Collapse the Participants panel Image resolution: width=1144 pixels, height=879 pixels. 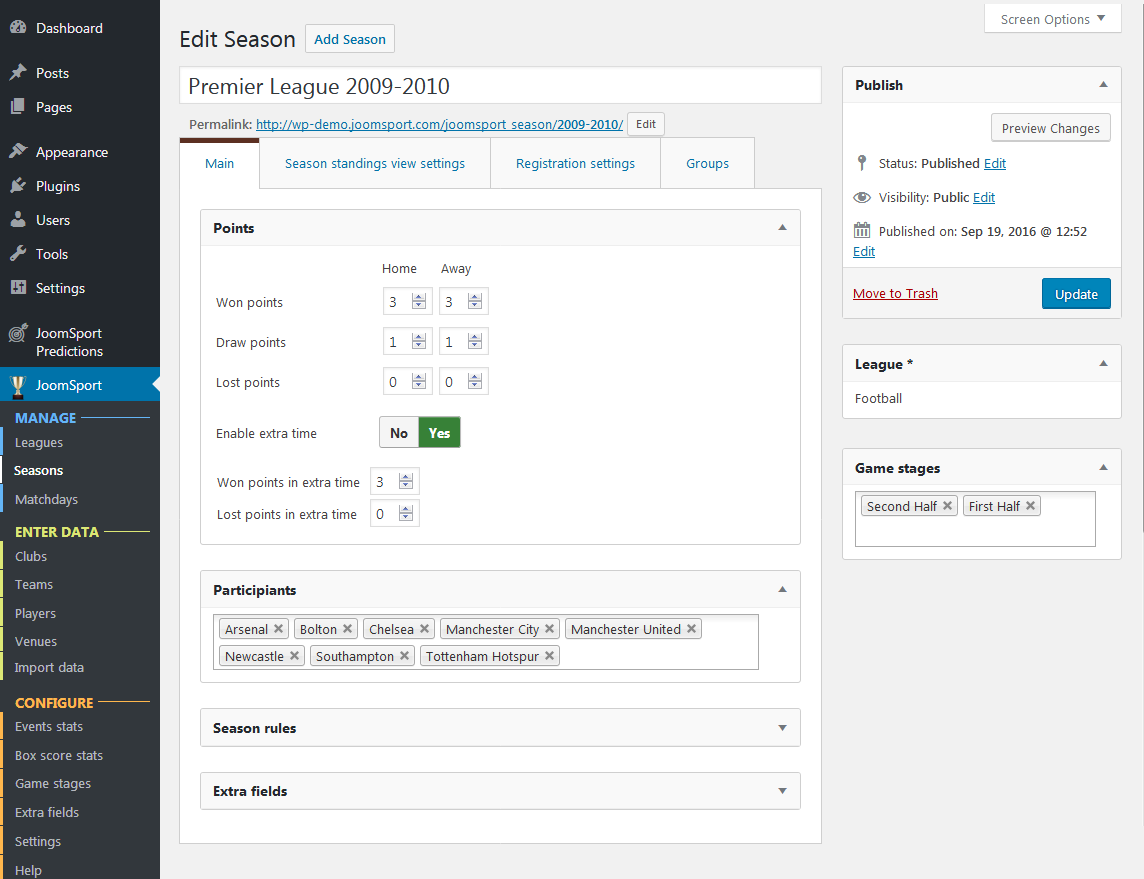coord(782,589)
